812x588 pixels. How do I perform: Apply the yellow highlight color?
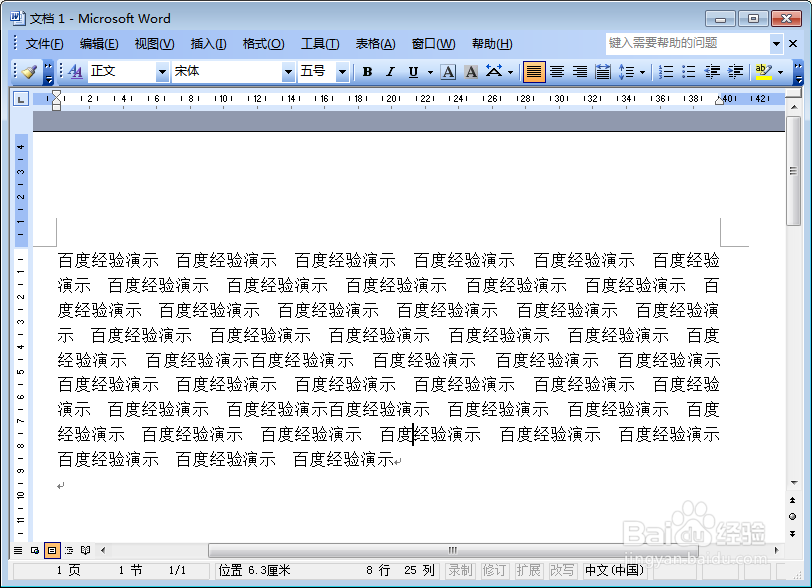click(763, 71)
